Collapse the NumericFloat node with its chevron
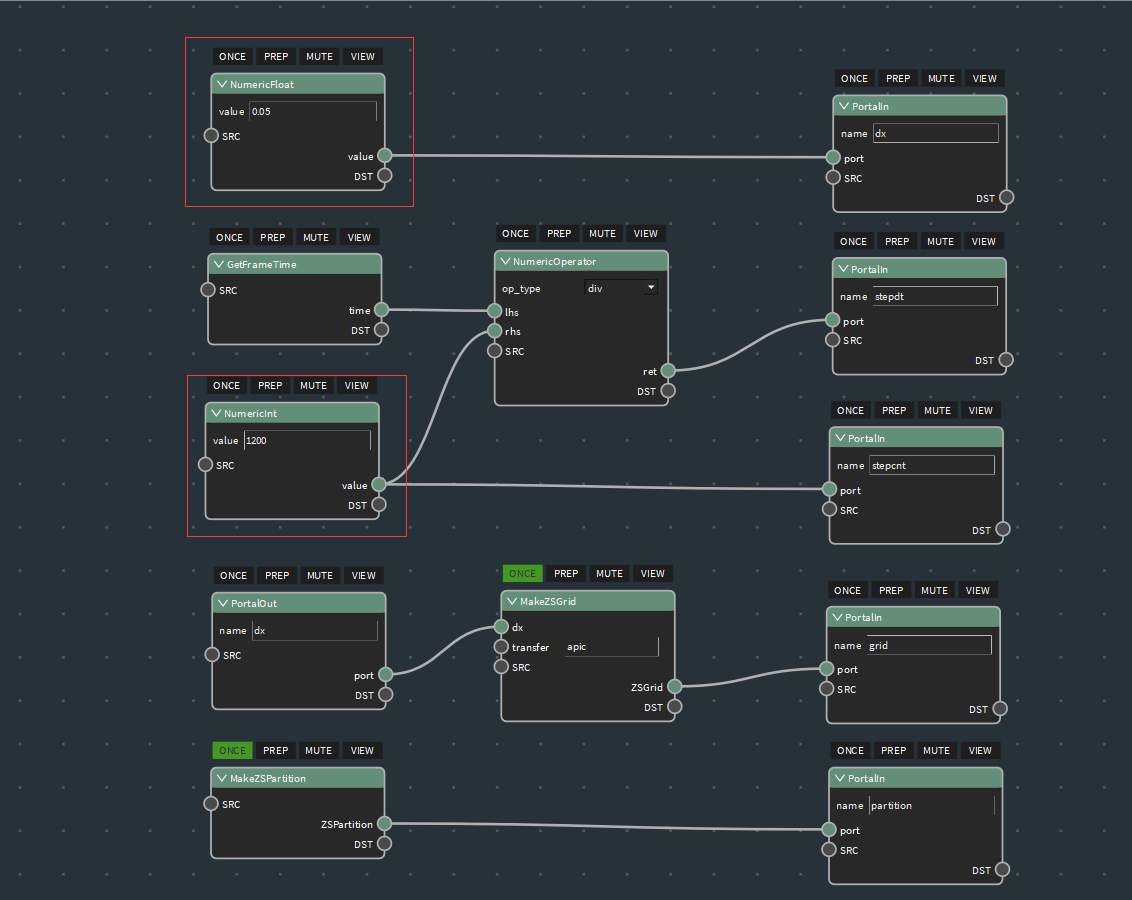 [x=222, y=84]
